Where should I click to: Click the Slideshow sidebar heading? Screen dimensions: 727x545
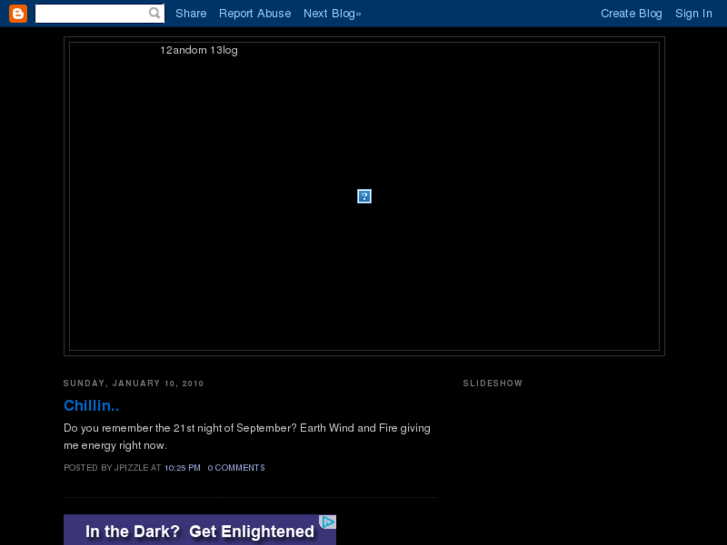492,383
